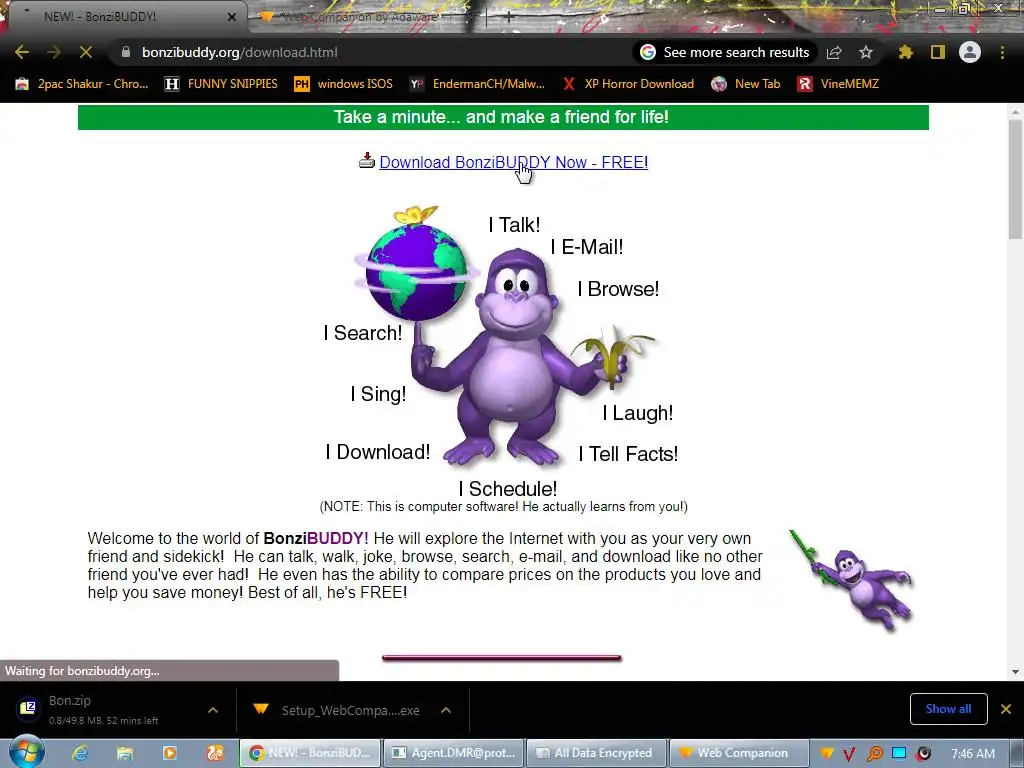Bookmark this page with the star icon
The height and width of the screenshot is (768, 1024).
pos(866,52)
